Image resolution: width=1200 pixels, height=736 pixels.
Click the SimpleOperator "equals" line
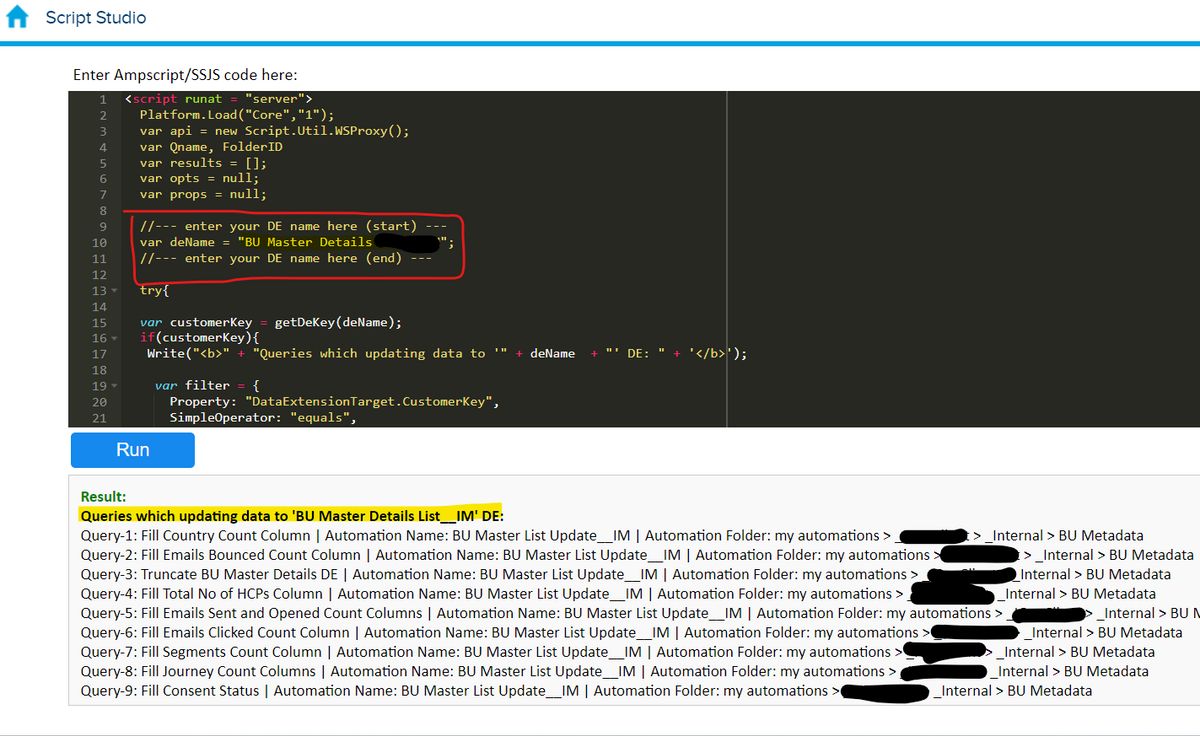262,418
